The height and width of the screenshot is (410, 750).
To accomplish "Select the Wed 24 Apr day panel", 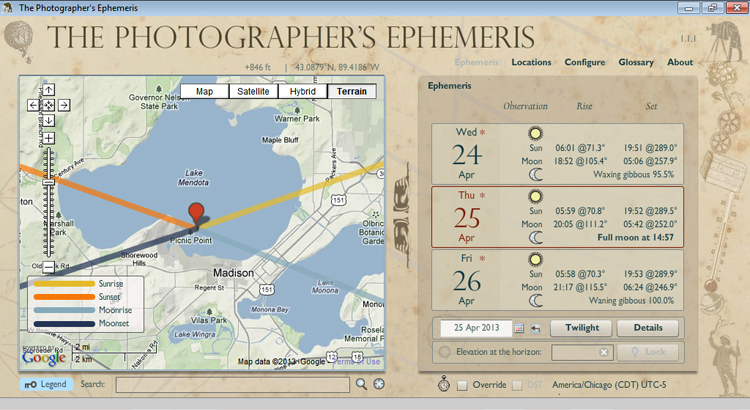I will click(557, 154).
